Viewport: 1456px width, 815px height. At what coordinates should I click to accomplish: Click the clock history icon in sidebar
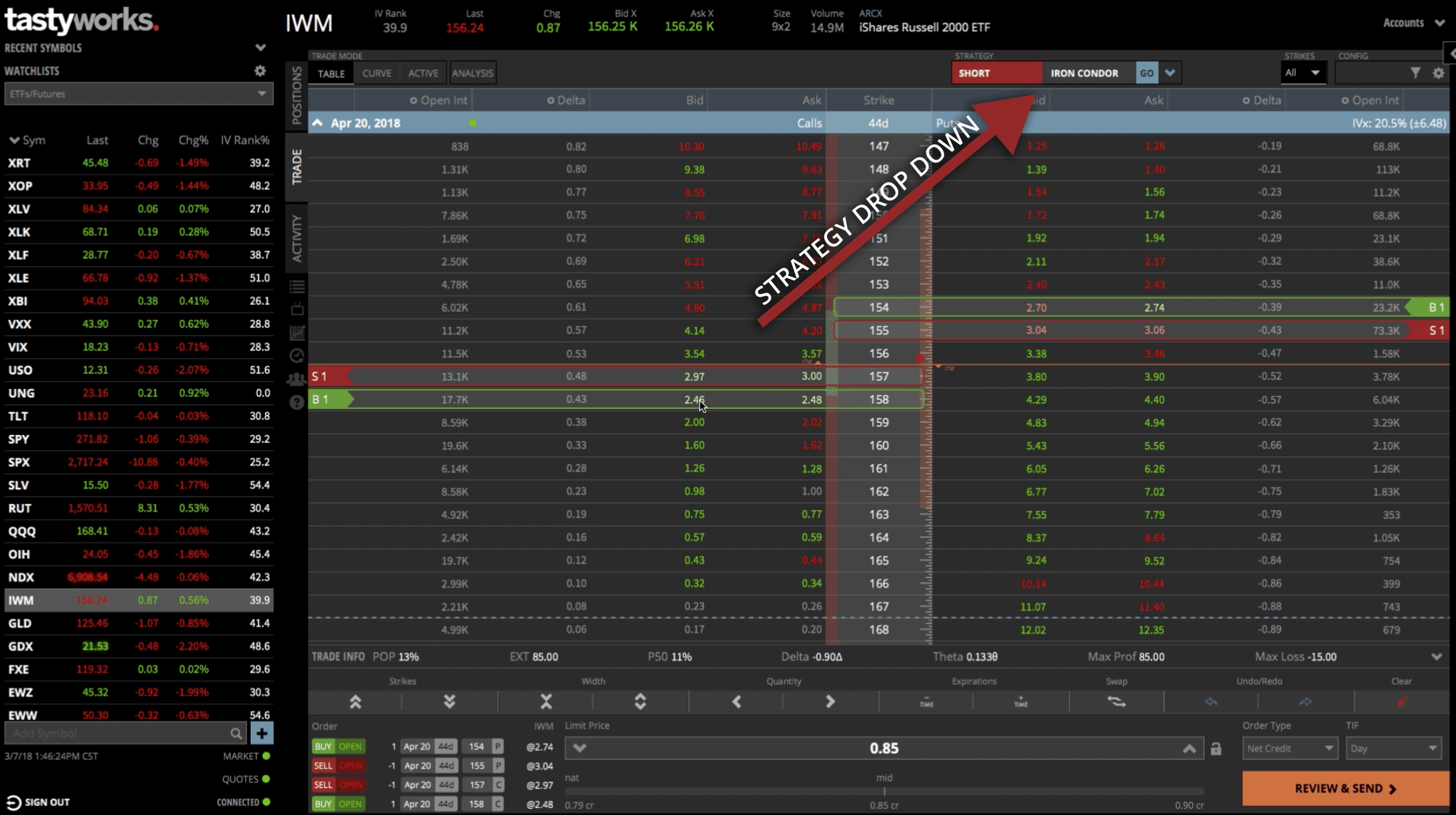point(297,356)
